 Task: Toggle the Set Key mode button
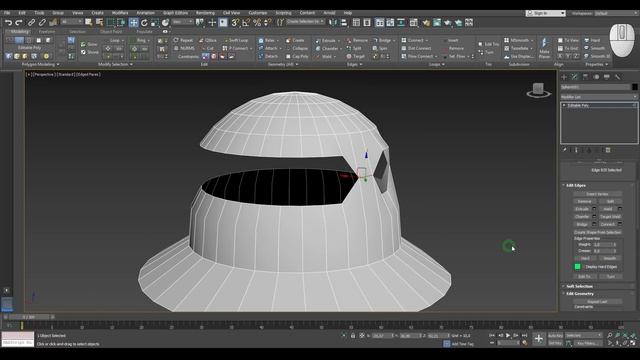click(555, 343)
